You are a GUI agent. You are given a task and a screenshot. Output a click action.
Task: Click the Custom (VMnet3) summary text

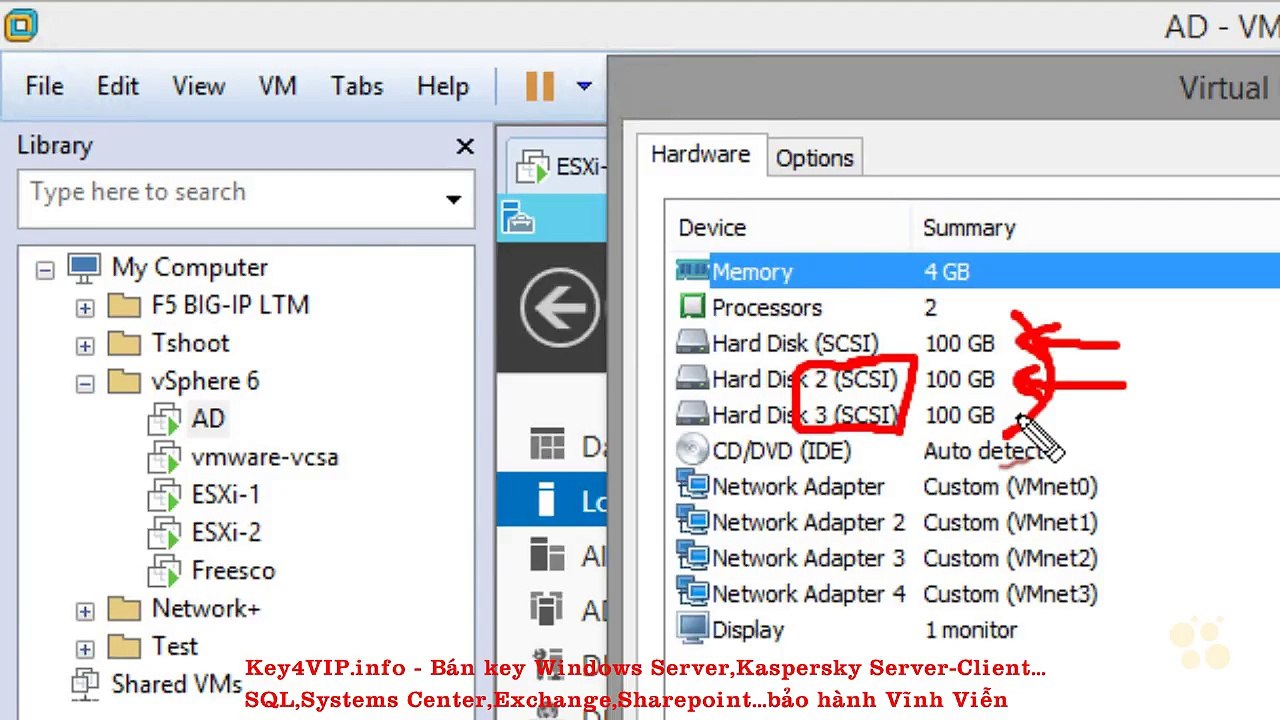(x=1010, y=594)
